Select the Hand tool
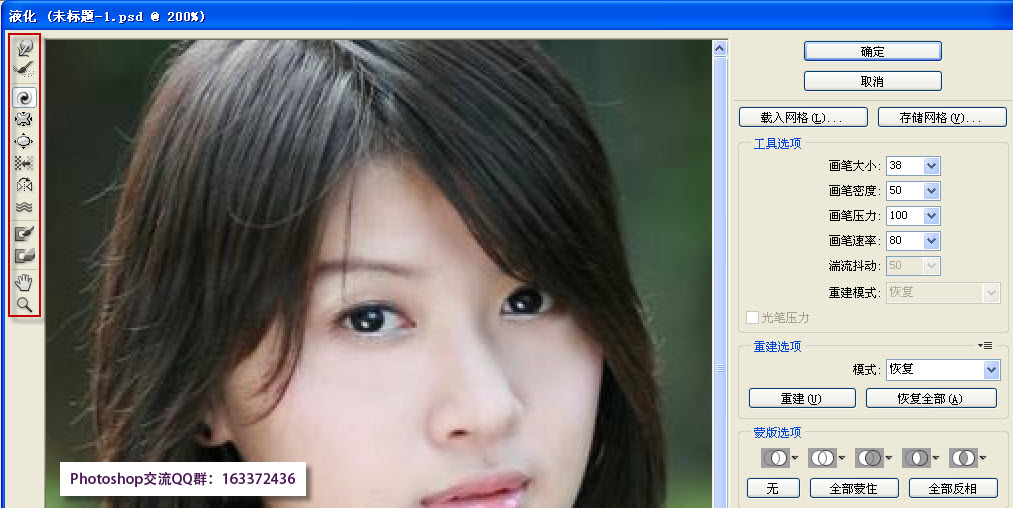The height and width of the screenshot is (508, 1013). tap(25, 282)
